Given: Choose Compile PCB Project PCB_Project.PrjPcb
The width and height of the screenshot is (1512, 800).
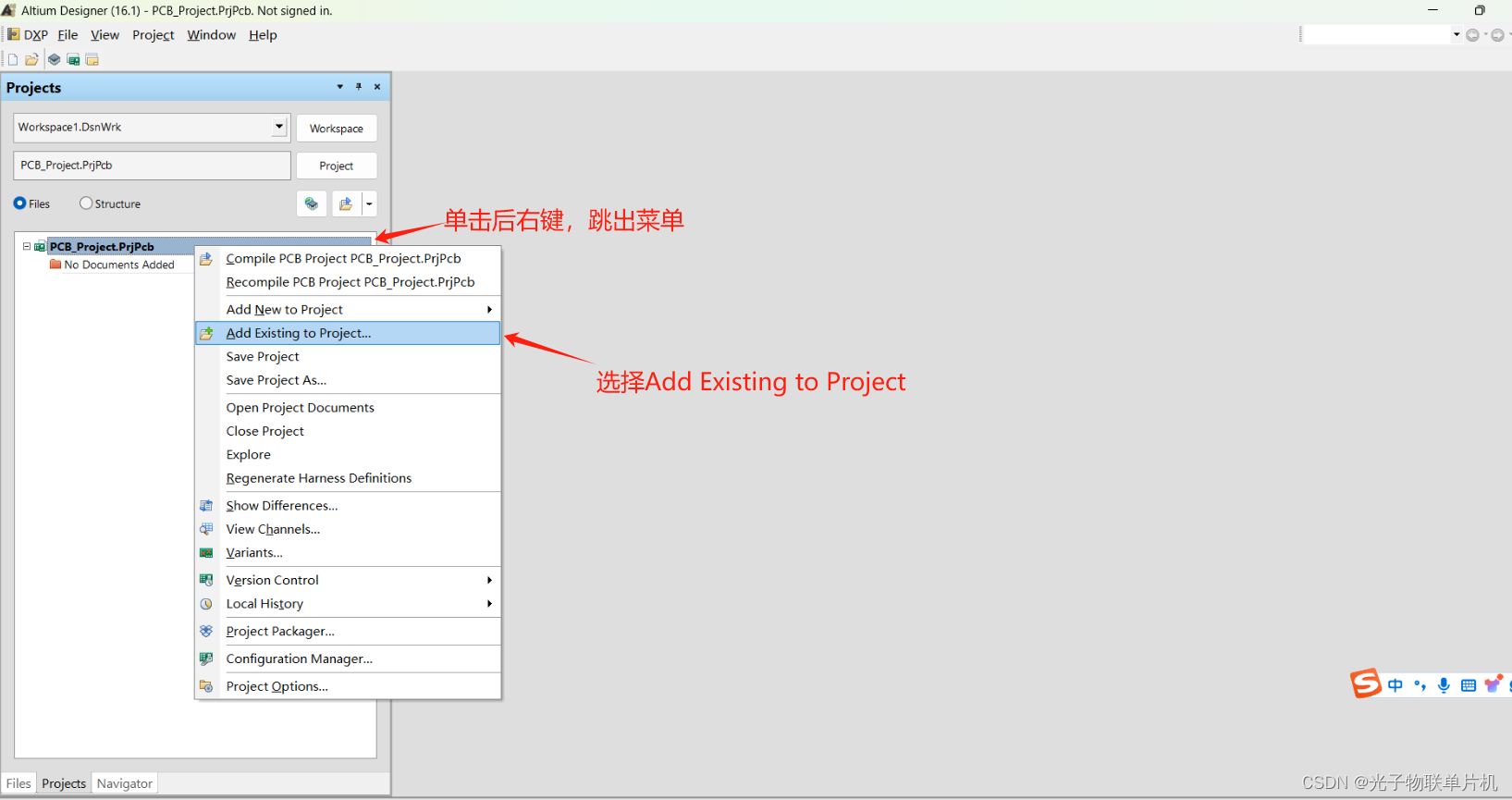Looking at the screenshot, I should click(348, 259).
